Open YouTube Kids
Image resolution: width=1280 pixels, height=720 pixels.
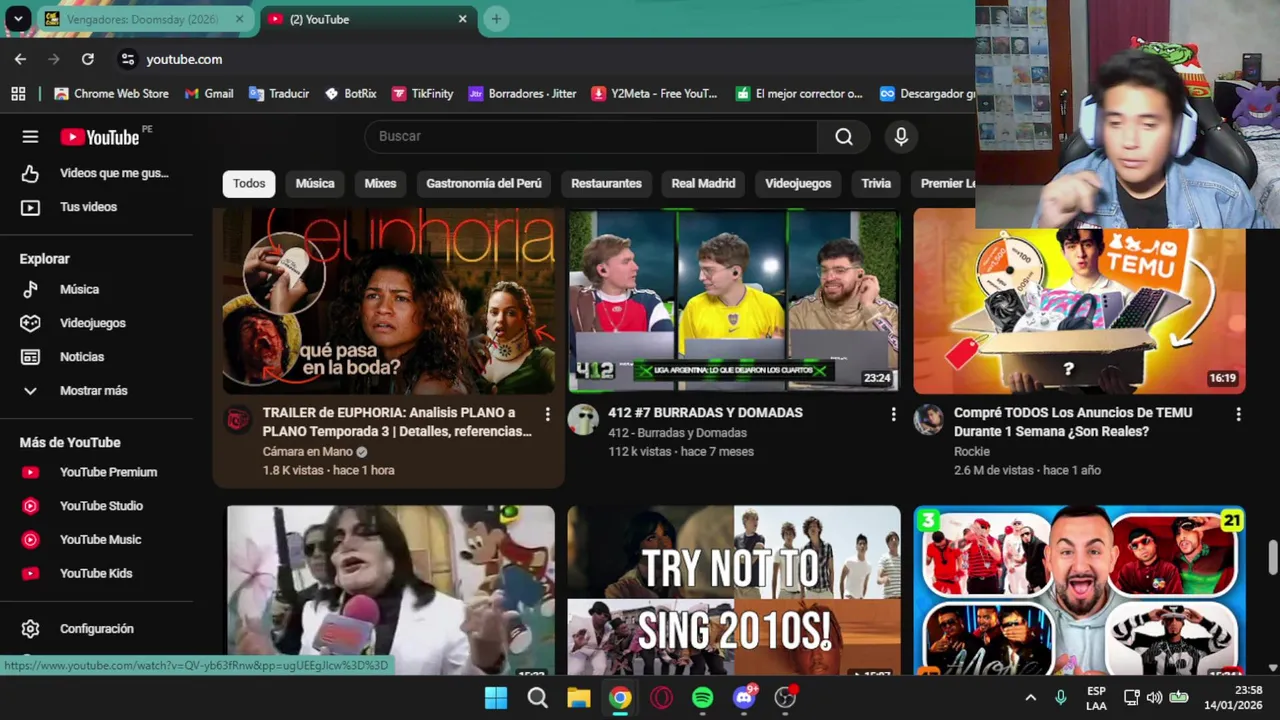[96, 573]
